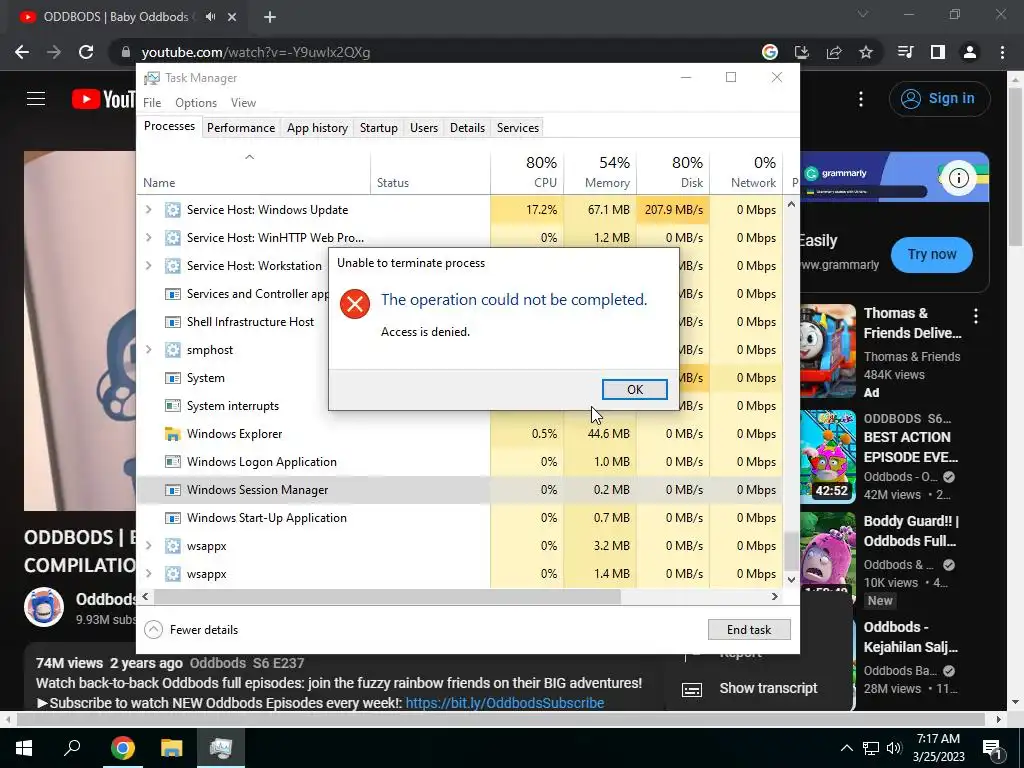Screen dimensions: 1024x768
Task: Click the install/download page icon in omnibox
Action: pos(802,52)
